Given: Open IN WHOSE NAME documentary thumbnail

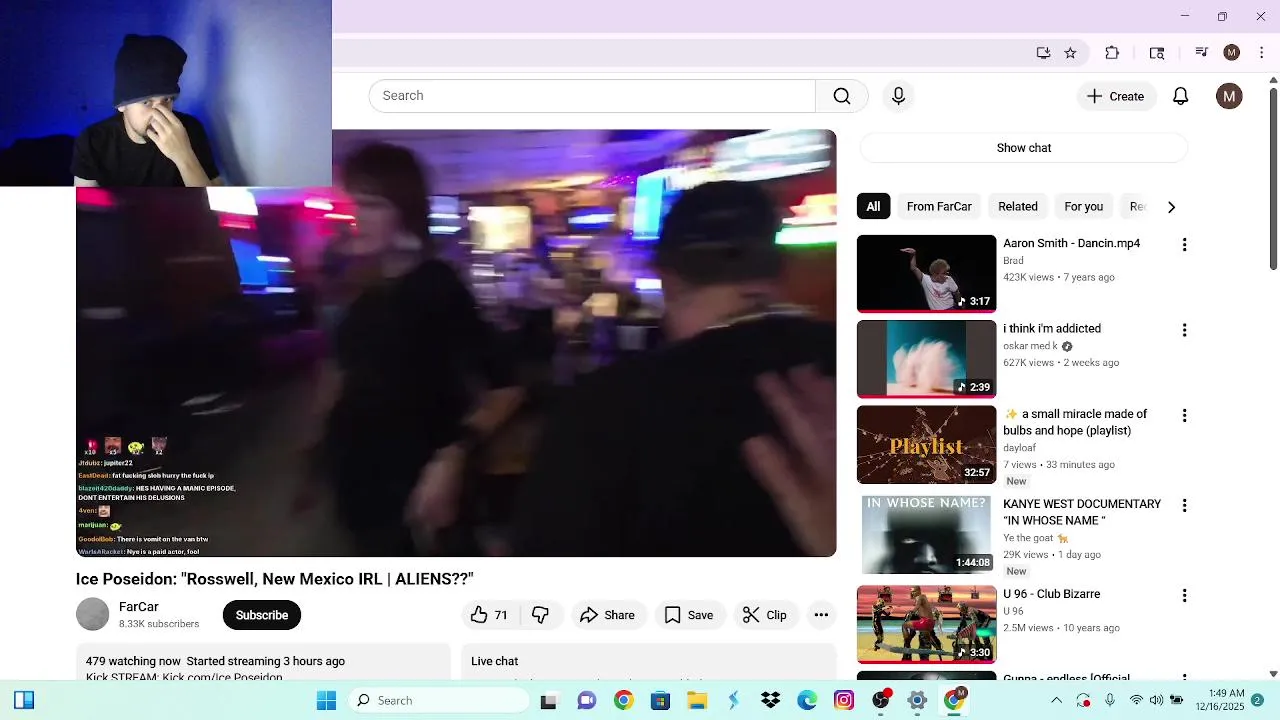Looking at the screenshot, I should tap(927, 534).
